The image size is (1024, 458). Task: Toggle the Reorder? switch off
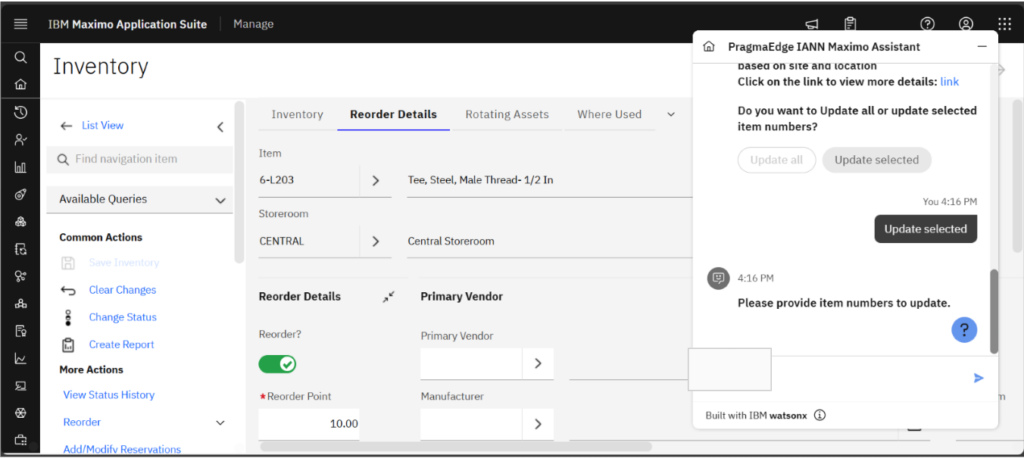click(278, 364)
